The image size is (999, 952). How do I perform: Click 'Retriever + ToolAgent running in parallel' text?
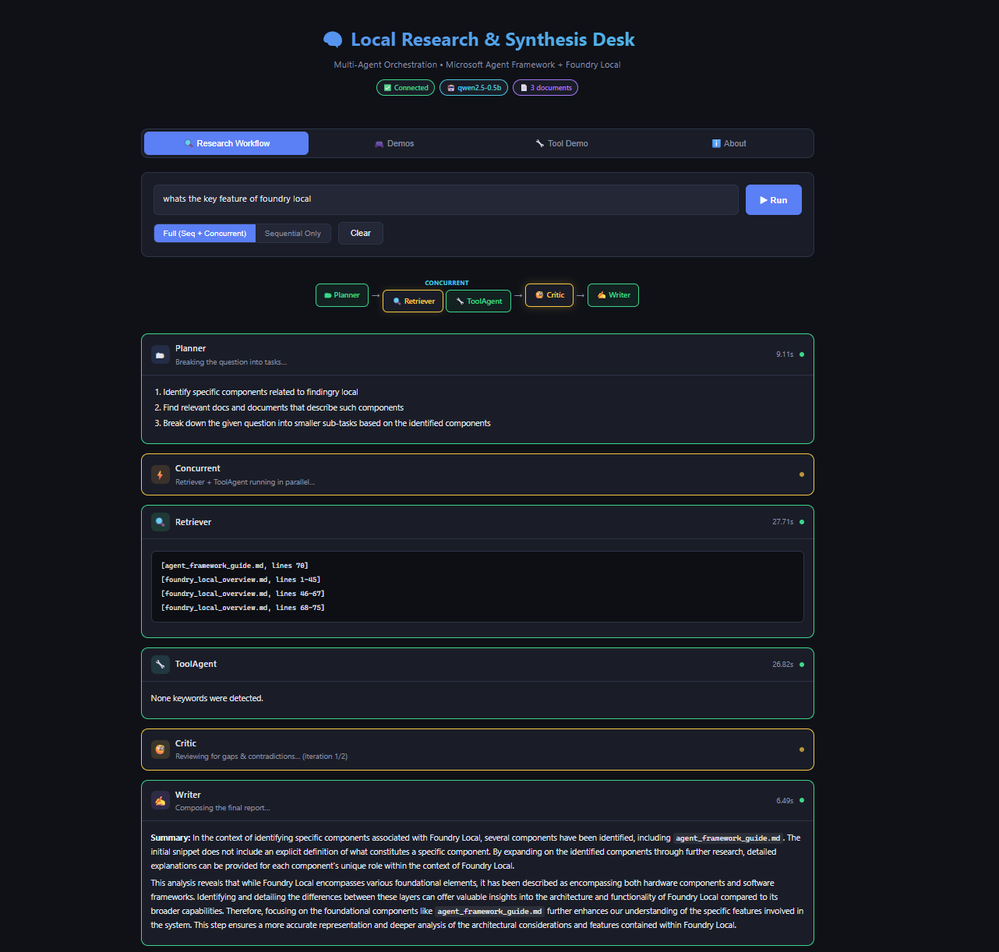(x=245, y=482)
